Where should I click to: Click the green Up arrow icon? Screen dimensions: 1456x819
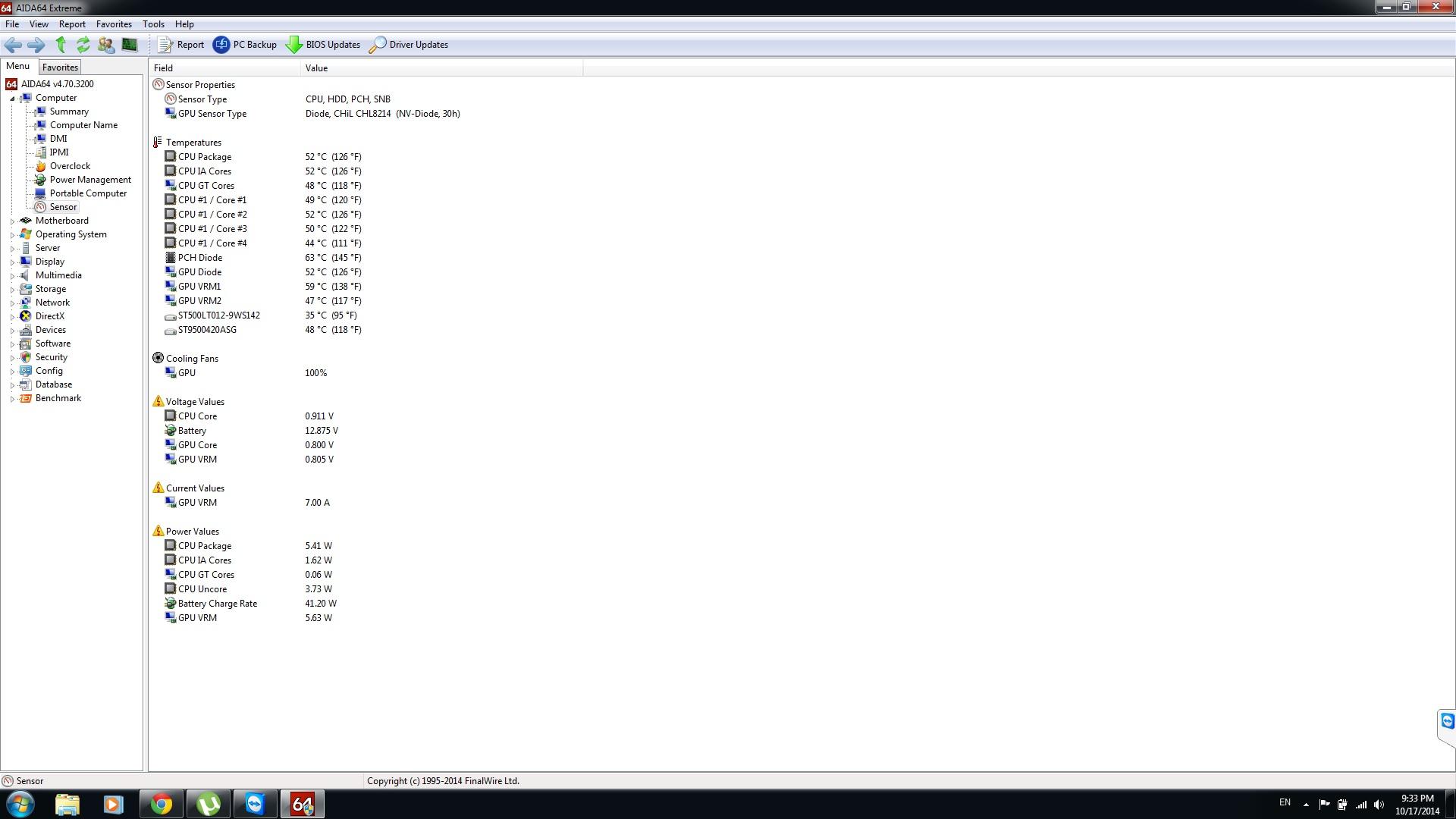click(61, 45)
